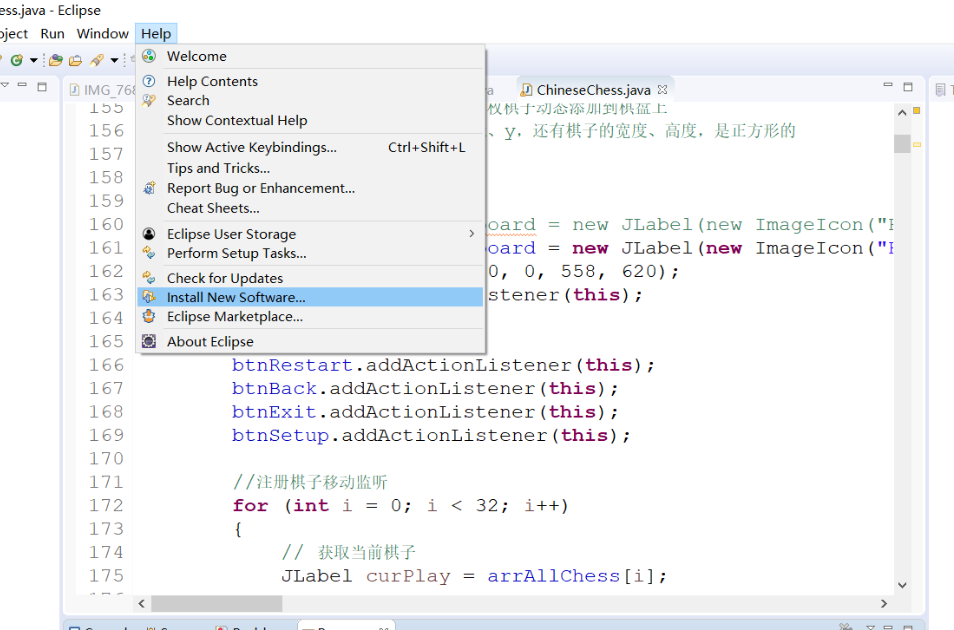Viewport: 954px width, 630px height.
Task: Click the Check for Updates icon
Action: click(149, 278)
